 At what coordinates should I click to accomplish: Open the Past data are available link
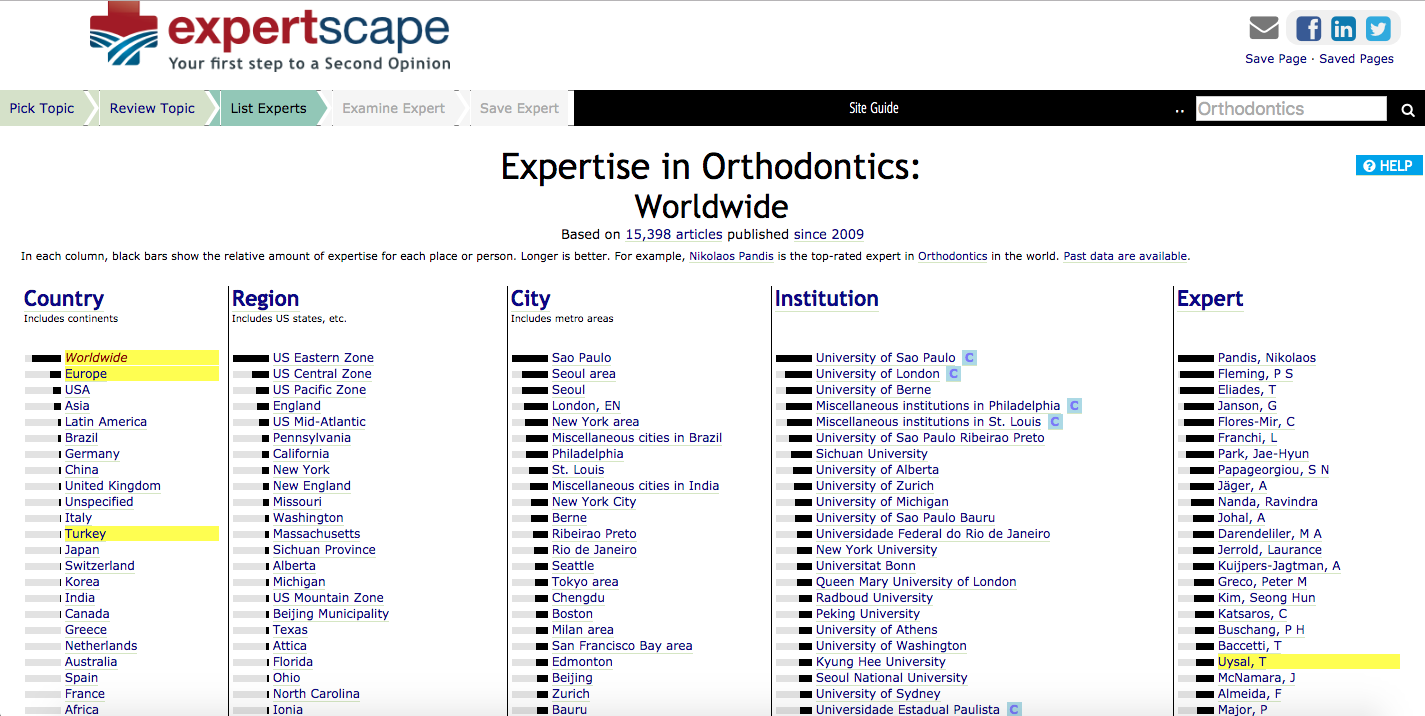(x=1125, y=256)
